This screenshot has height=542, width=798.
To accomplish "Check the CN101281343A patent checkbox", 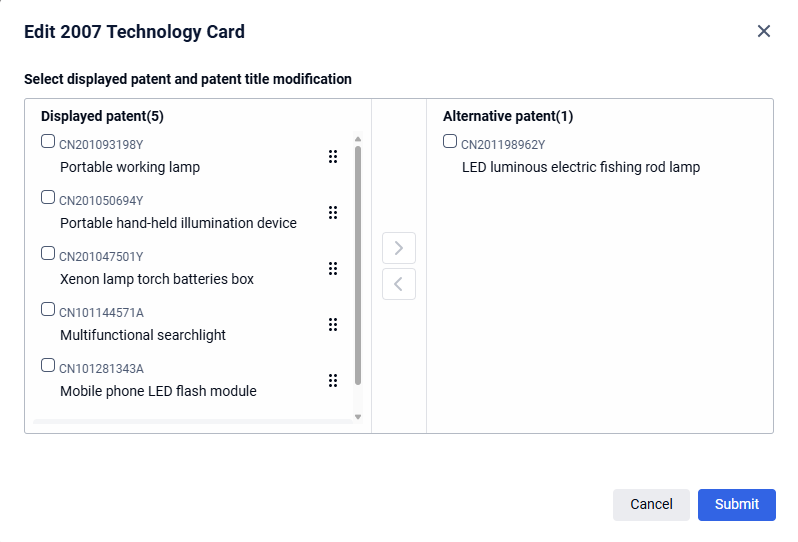I will (x=48, y=366).
